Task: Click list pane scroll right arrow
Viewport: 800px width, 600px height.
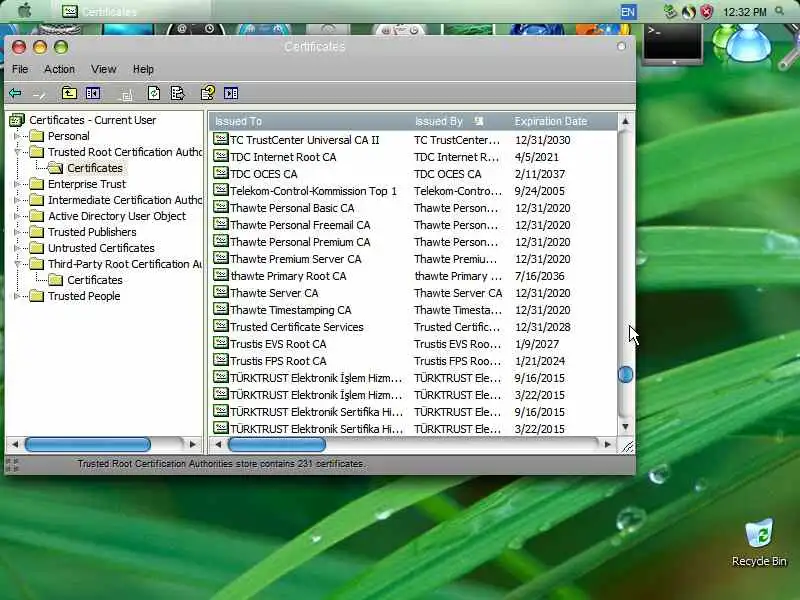Action: (607, 444)
